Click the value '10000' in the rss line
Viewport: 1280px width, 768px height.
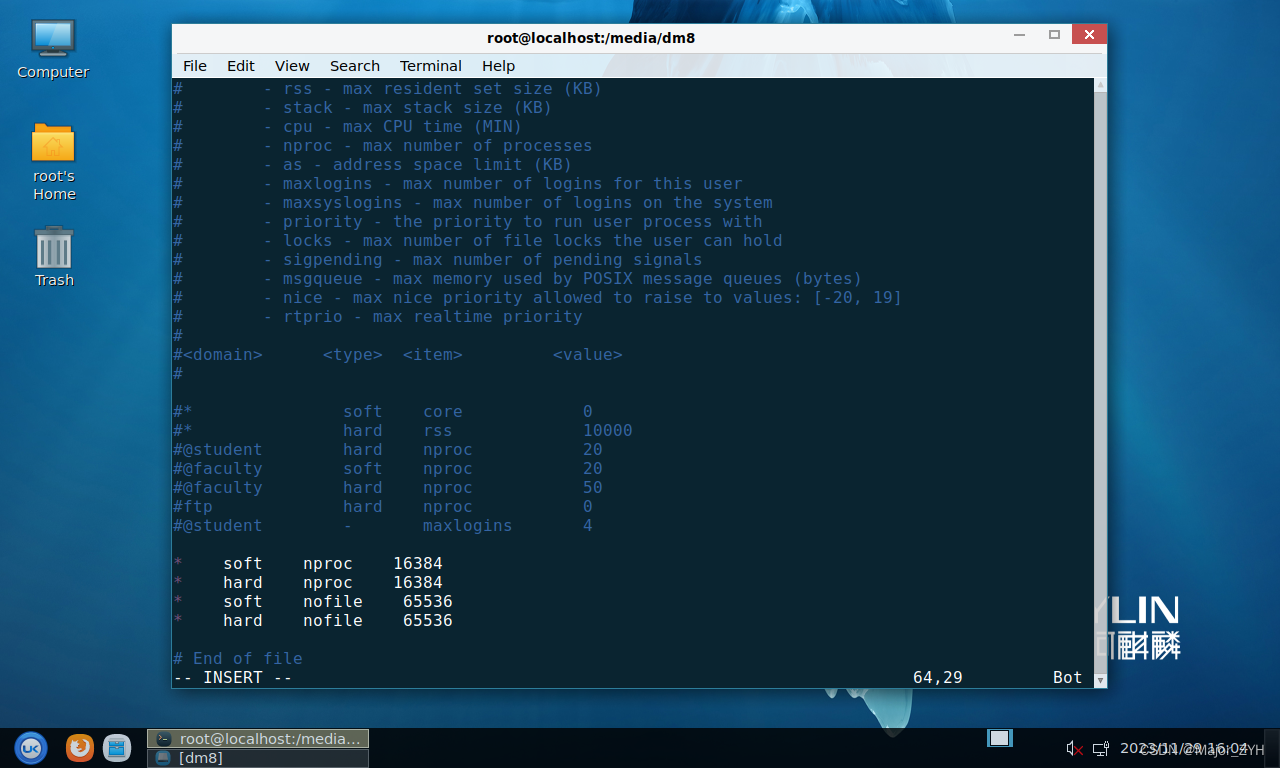coord(608,430)
